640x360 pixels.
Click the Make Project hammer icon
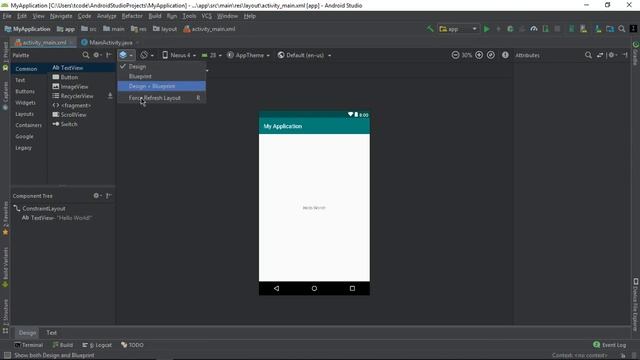tap(430, 29)
